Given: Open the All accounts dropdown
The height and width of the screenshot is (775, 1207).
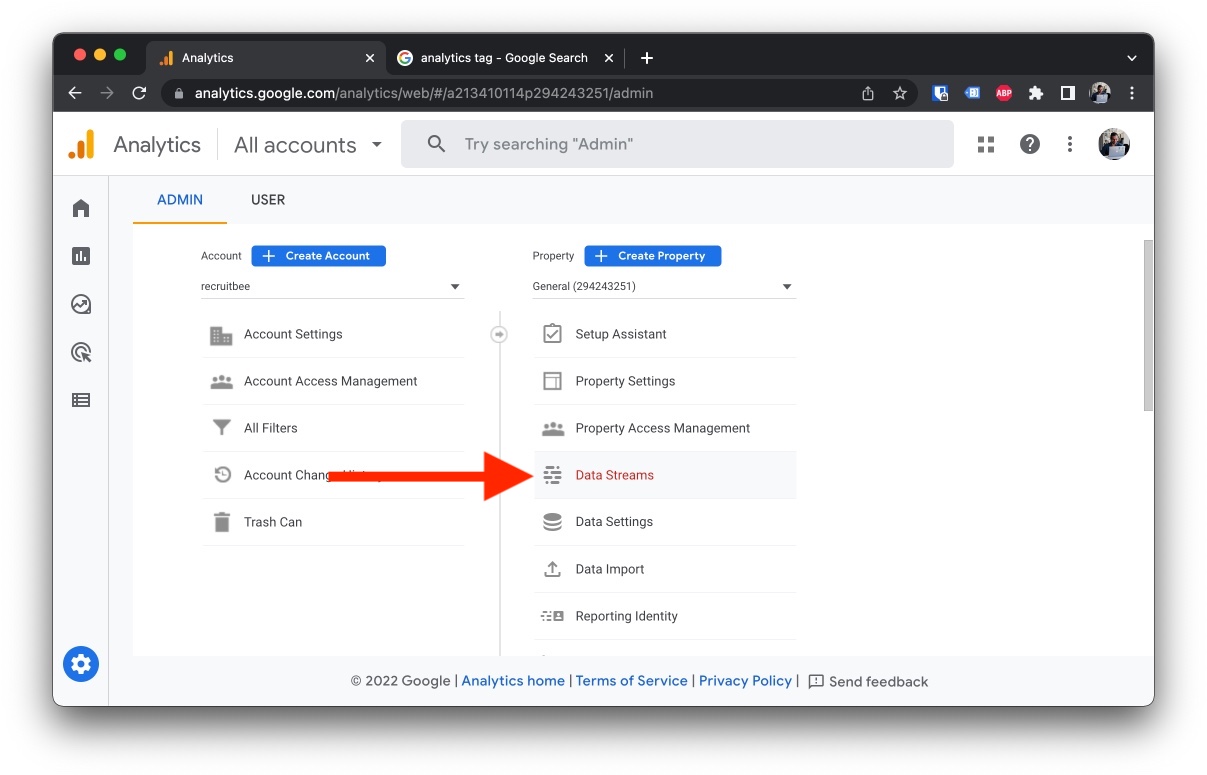Looking at the screenshot, I should tap(307, 144).
